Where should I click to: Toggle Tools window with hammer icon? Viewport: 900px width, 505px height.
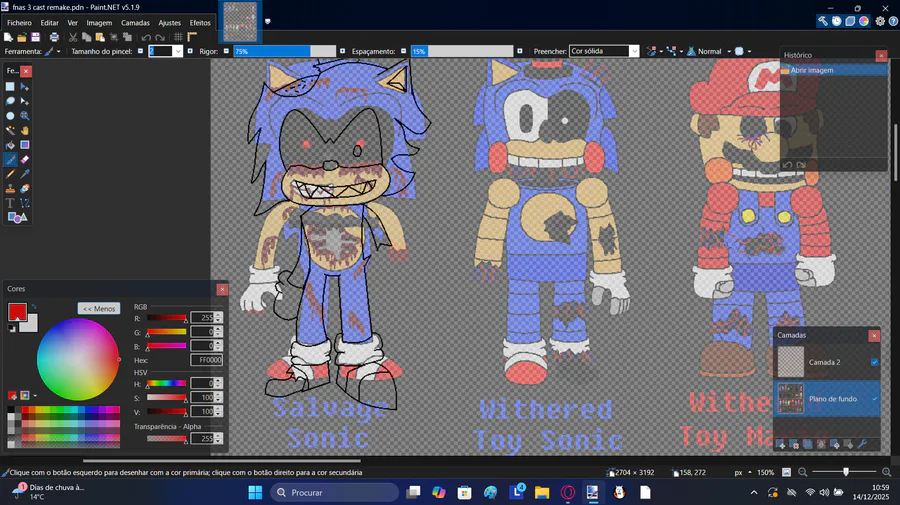(x=823, y=21)
